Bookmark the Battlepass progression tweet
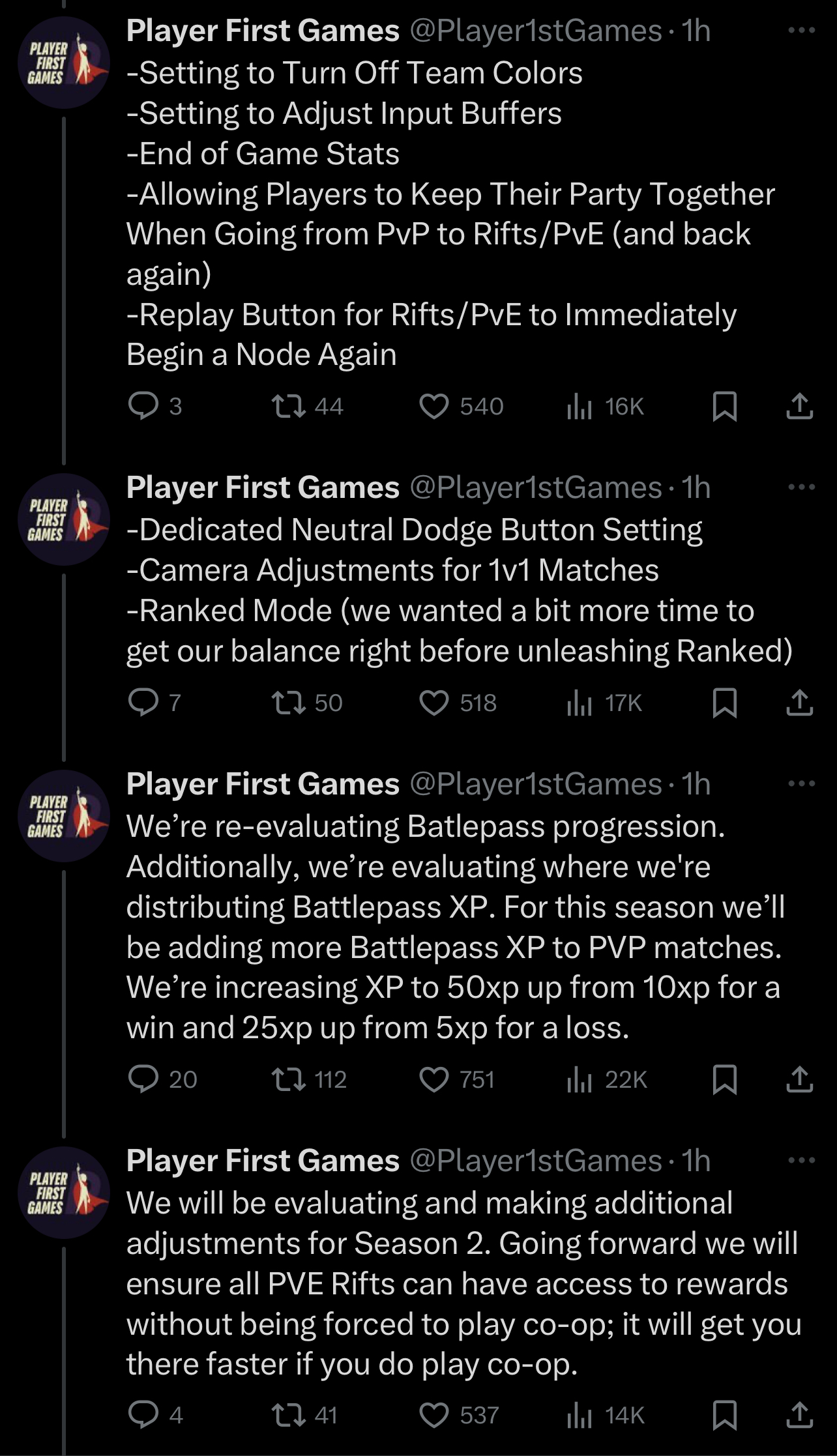 click(x=724, y=1080)
